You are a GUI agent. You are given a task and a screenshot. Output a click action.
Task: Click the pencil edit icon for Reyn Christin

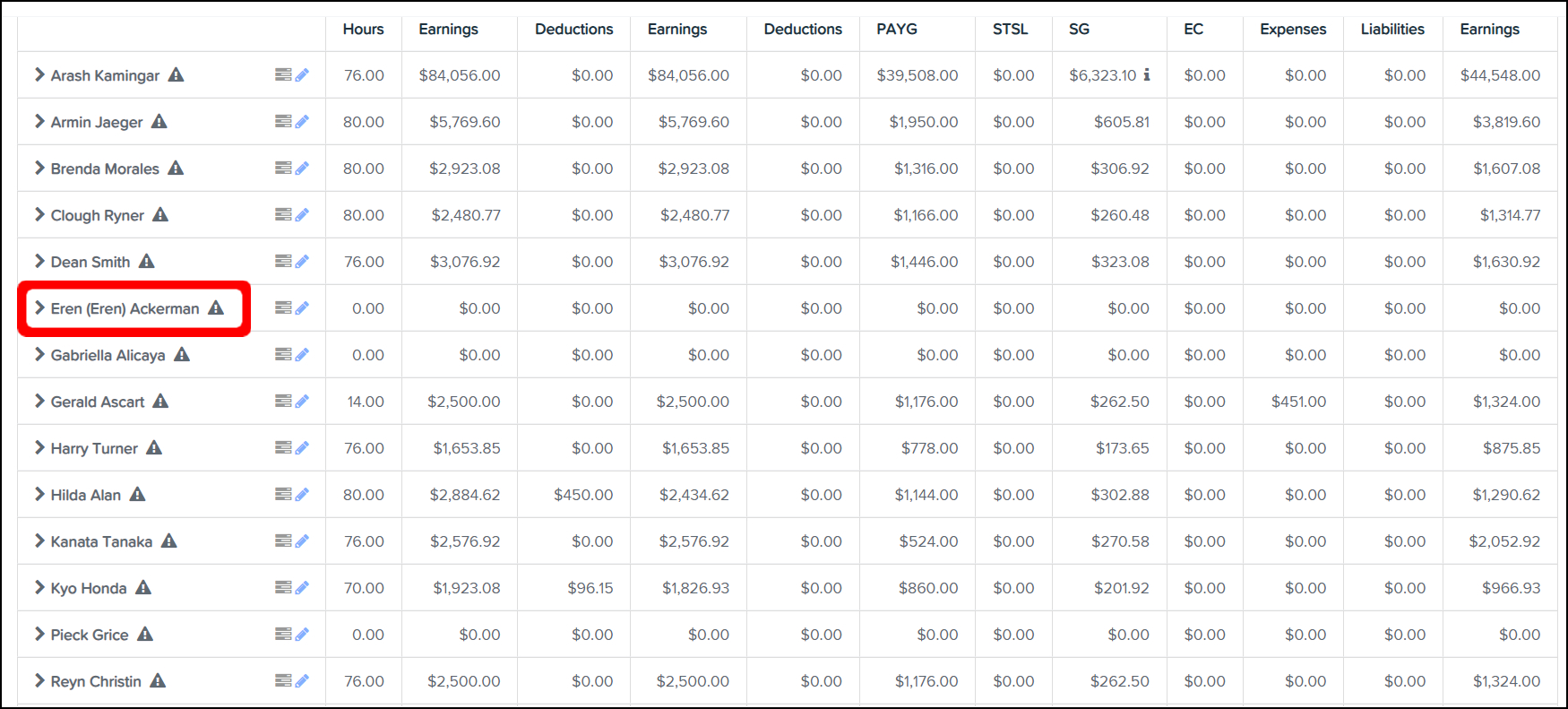303,681
